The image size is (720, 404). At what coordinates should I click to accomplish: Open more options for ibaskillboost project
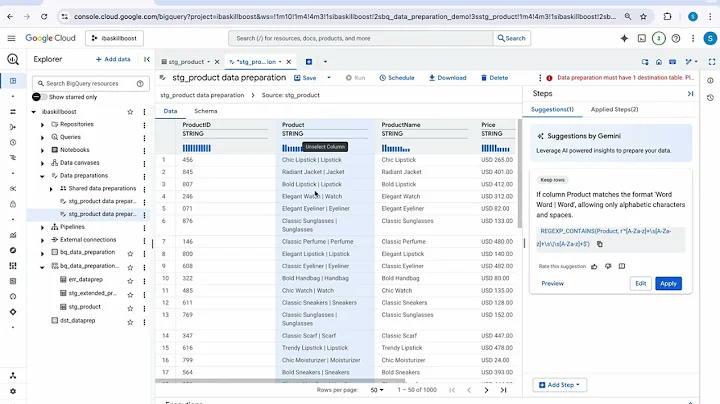pos(144,112)
